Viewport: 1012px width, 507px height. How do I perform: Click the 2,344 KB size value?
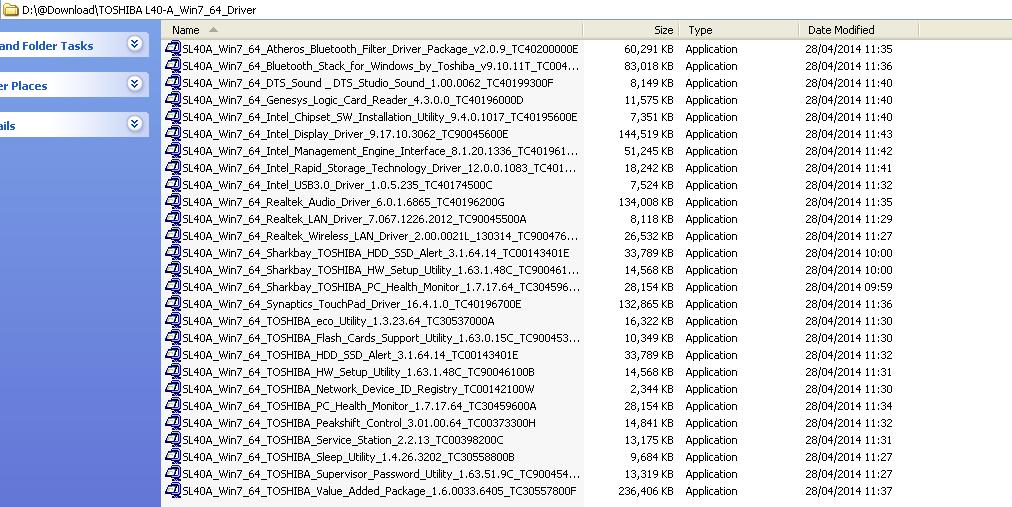pyautogui.click(x=652, y=389)
